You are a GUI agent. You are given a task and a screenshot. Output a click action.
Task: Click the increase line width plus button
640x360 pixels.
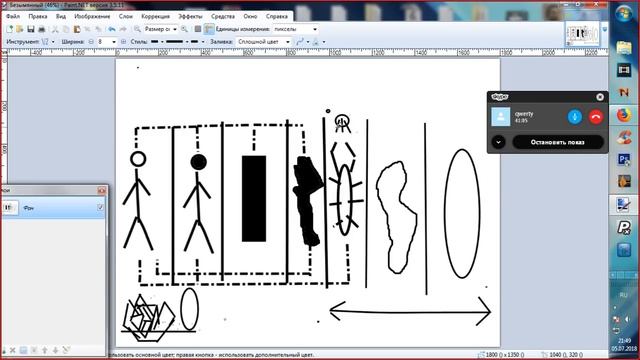click(x=123, y=42)
